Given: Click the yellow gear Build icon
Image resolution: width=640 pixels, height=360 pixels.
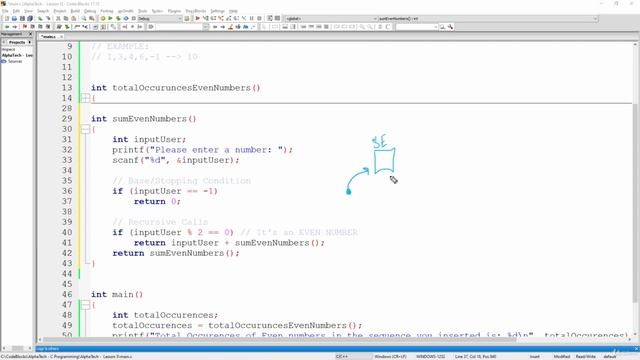Looking at the screenshot, I should click(103, 18).
